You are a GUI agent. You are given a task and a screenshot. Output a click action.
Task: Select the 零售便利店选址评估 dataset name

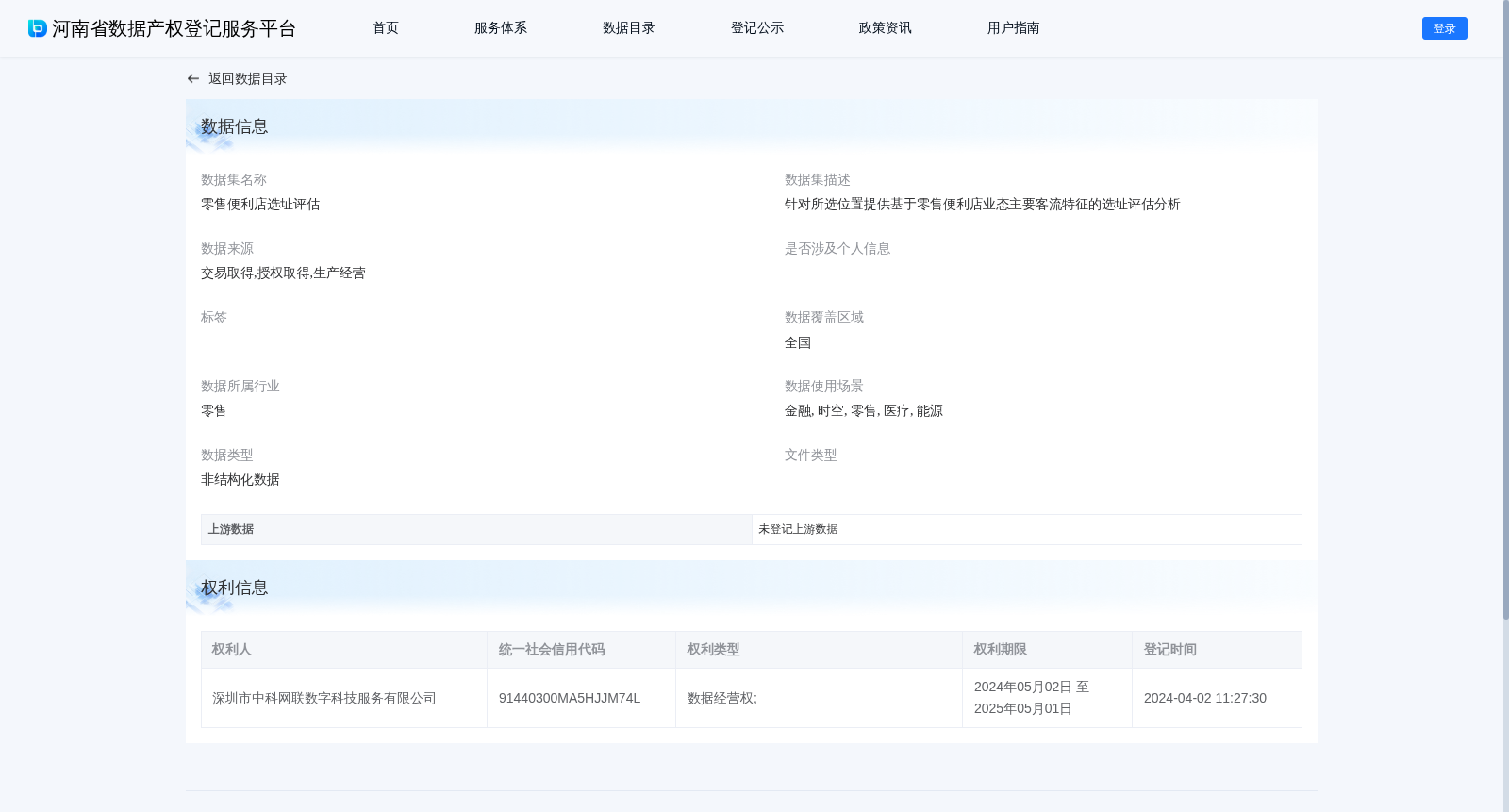click(260, 205)
